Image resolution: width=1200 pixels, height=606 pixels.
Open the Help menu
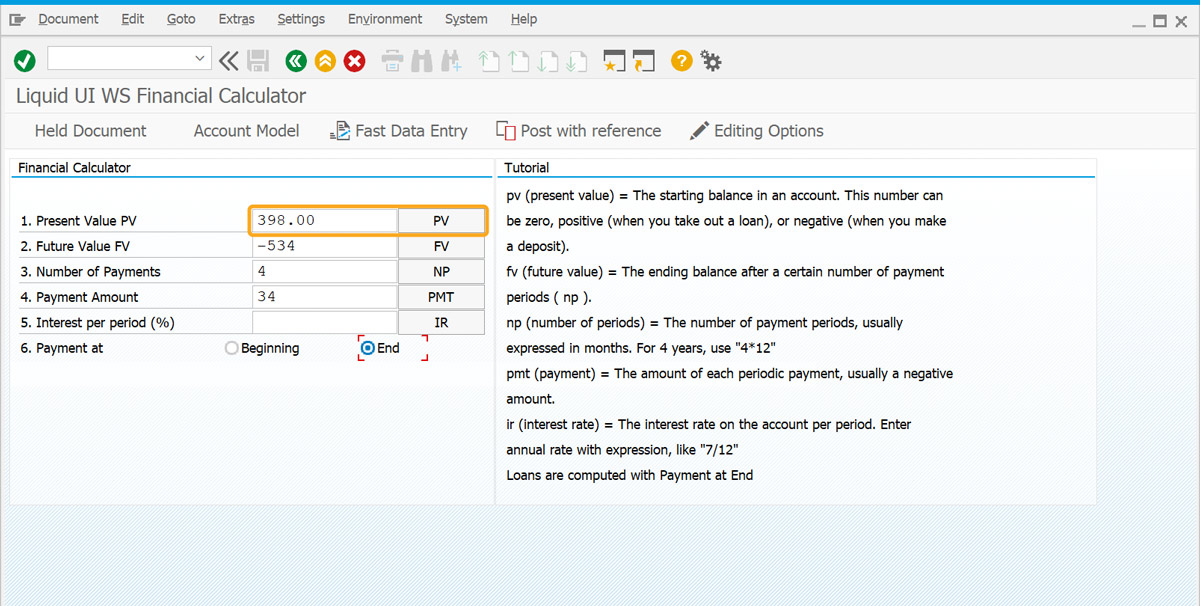[524, 19]
